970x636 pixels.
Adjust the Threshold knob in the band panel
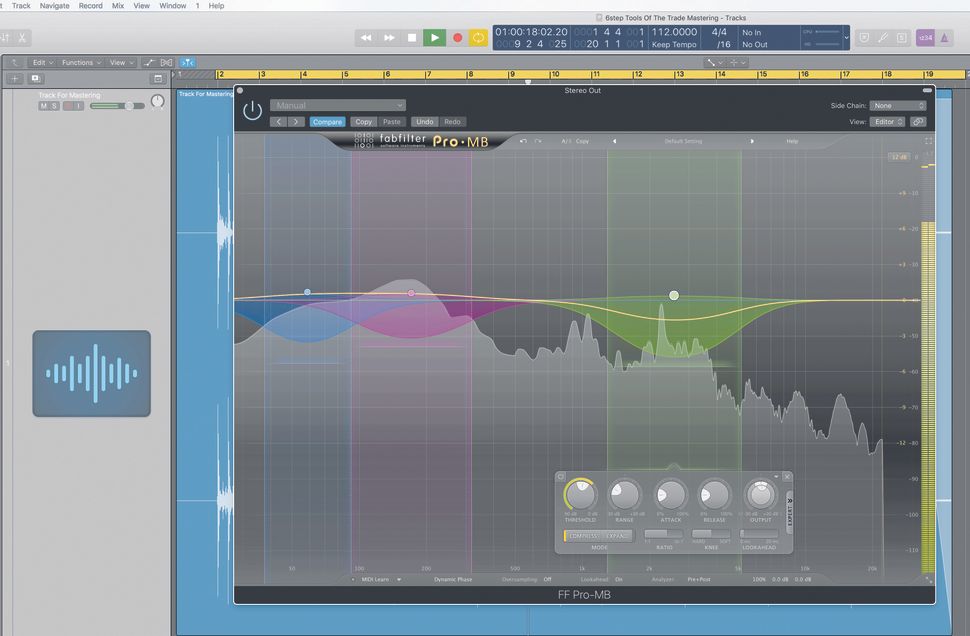tap(582, 497)
